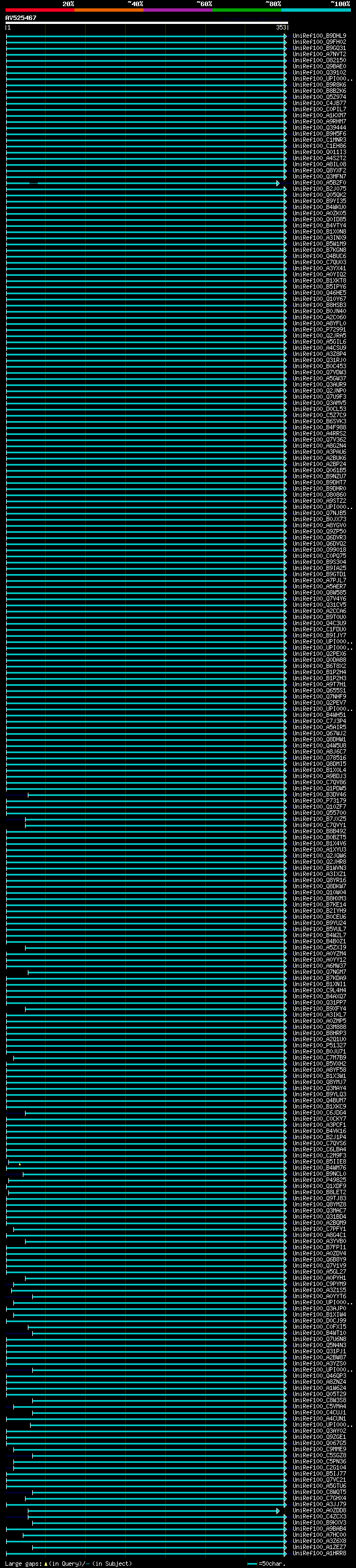This screenshot has height=1568, width=356.
Task: Select label UniRef100_Q1PDW5
Action: [x=319, y=788]
